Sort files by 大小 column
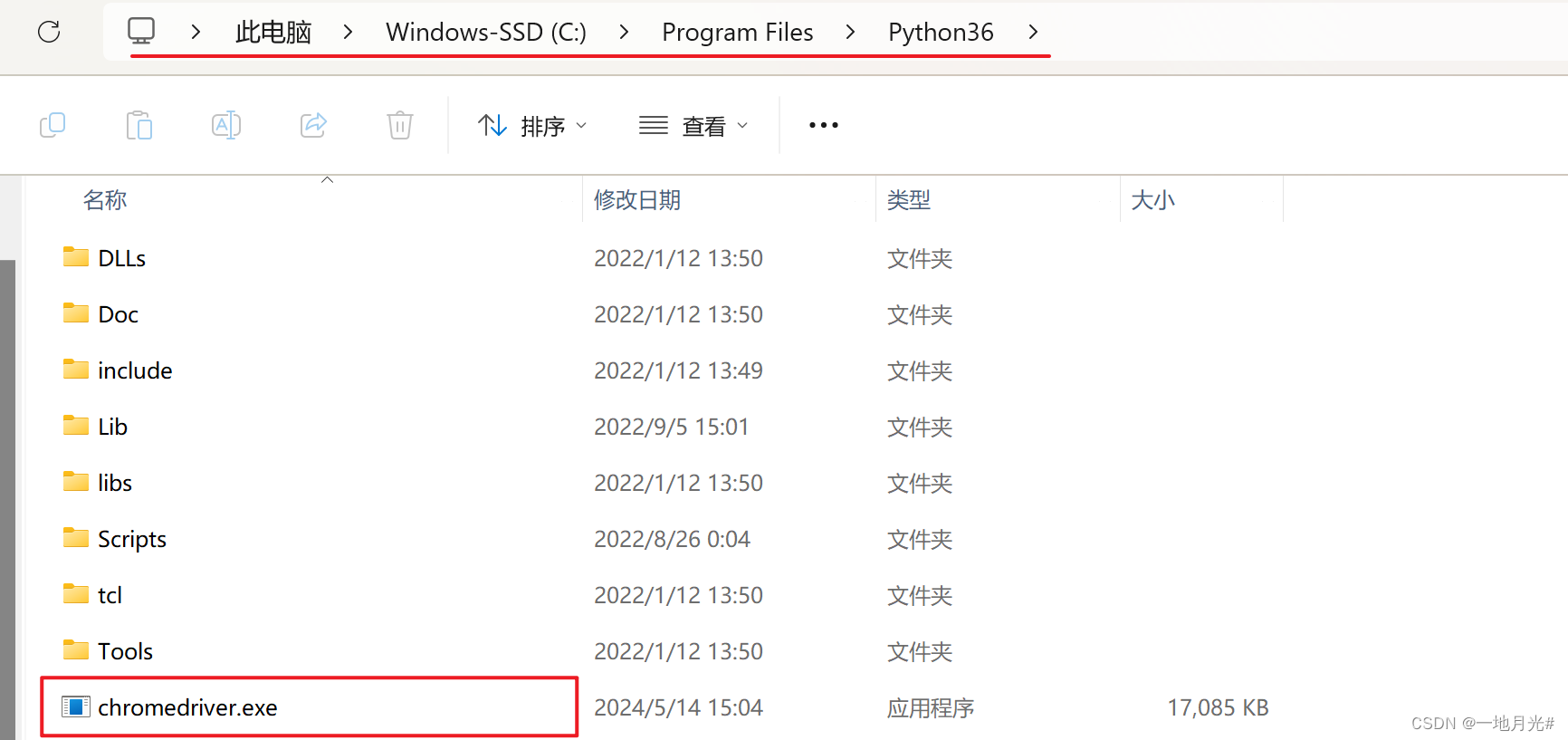Image resolution: width=1568 pixels, height=740 pixels. pyautogui.click(x=1153, y=199)
